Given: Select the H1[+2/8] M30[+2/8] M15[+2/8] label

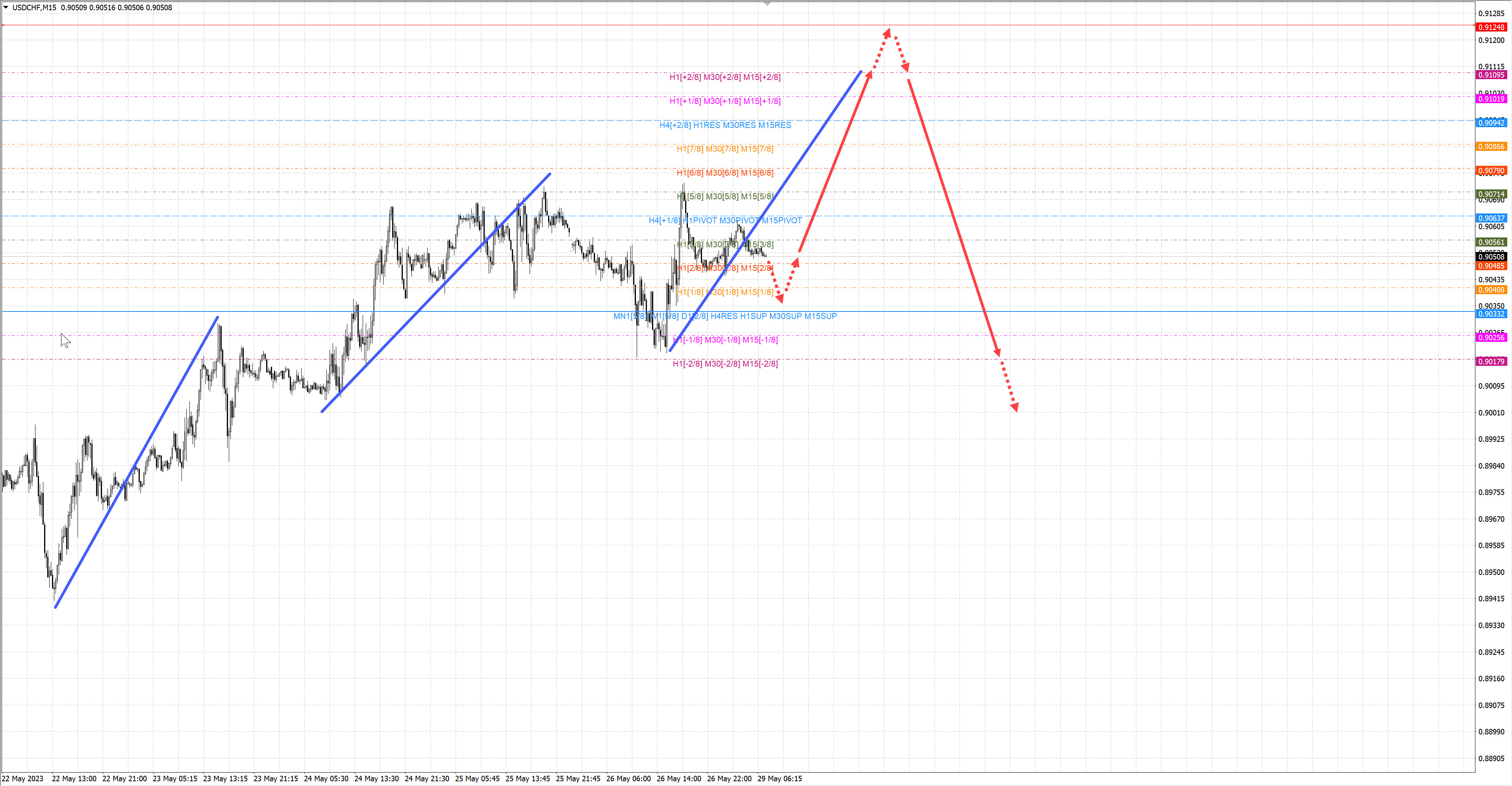Looking at the screenshot, I should [x=725, y=77].
